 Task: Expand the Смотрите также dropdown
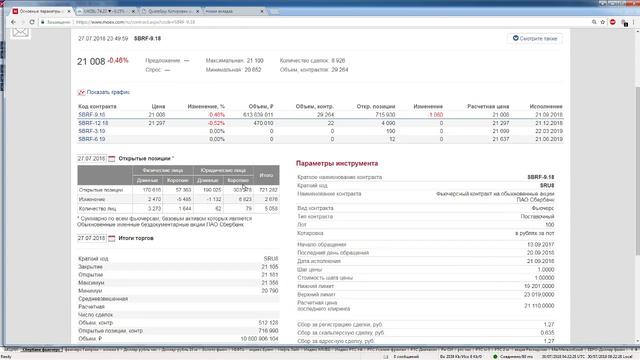point(535,38)
